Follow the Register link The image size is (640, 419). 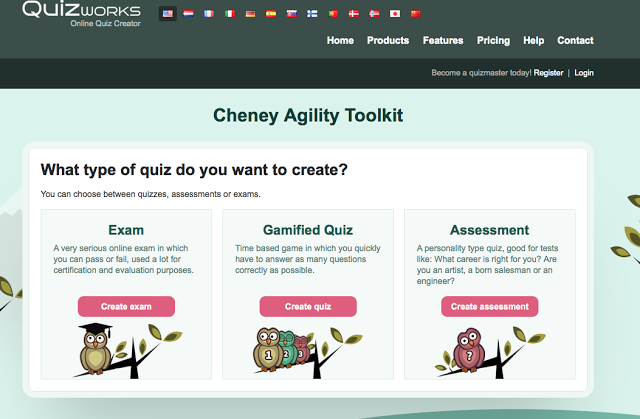tap(548, 73)
